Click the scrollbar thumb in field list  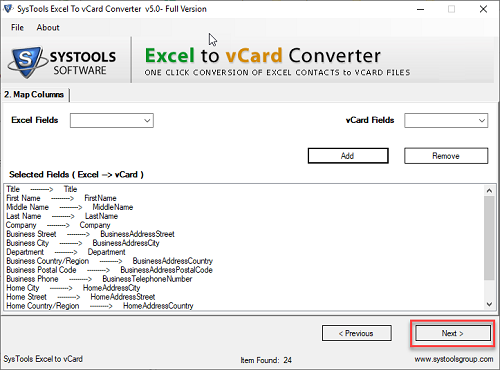489,238
